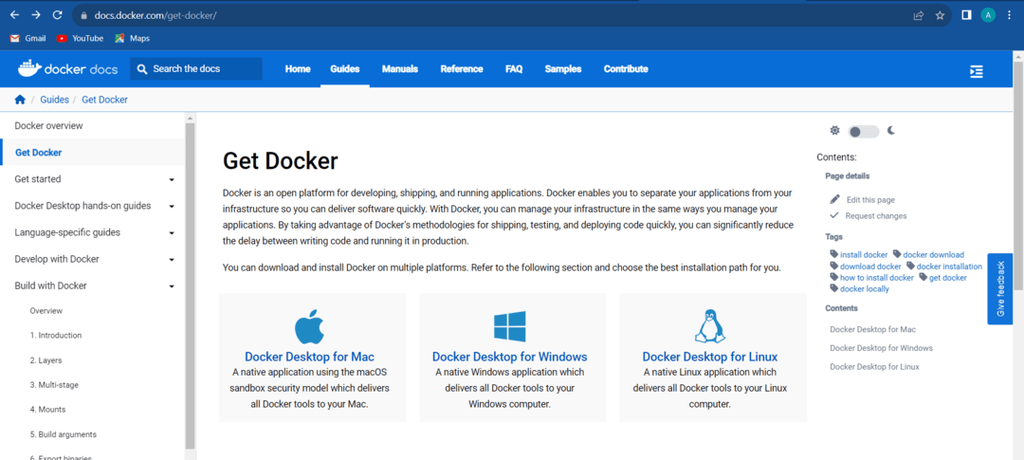The width and height of the screenshot is (1024, 460).
Task: Click the 'get docker' tag
Action: click(x=948, y=278)
